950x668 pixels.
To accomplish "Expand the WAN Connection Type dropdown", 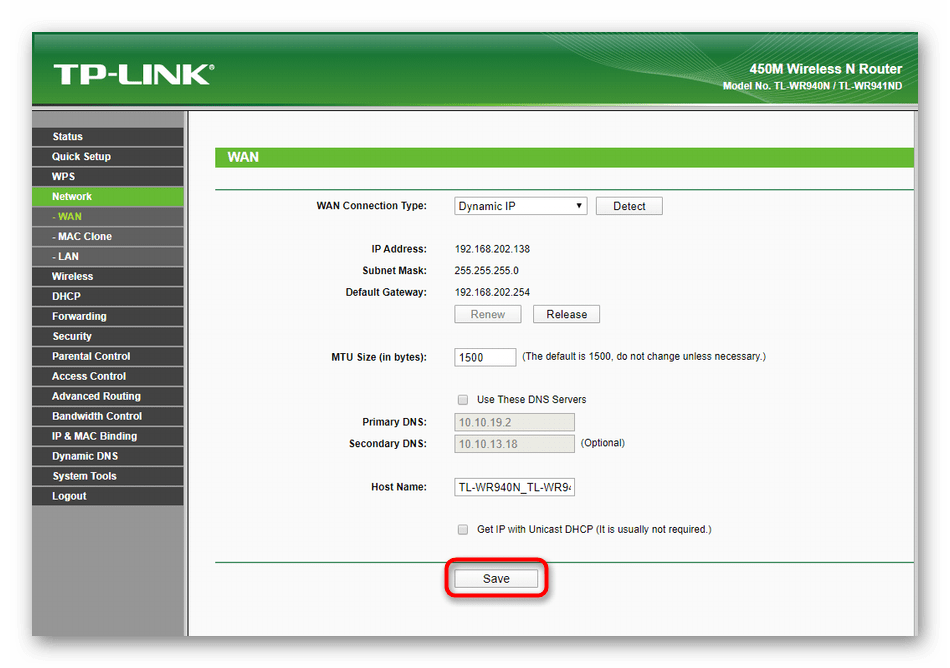I will [520, 206].
